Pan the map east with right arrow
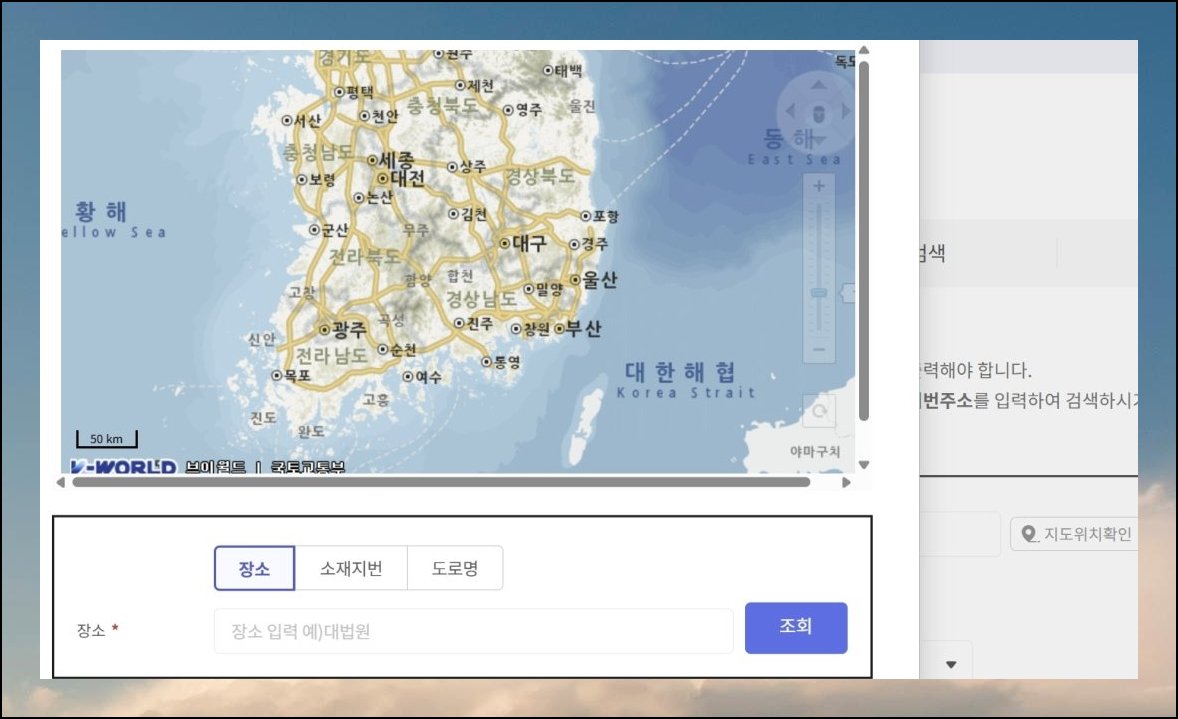The height and width of the screenshot is (719, 1178). (x=847, y=111)
